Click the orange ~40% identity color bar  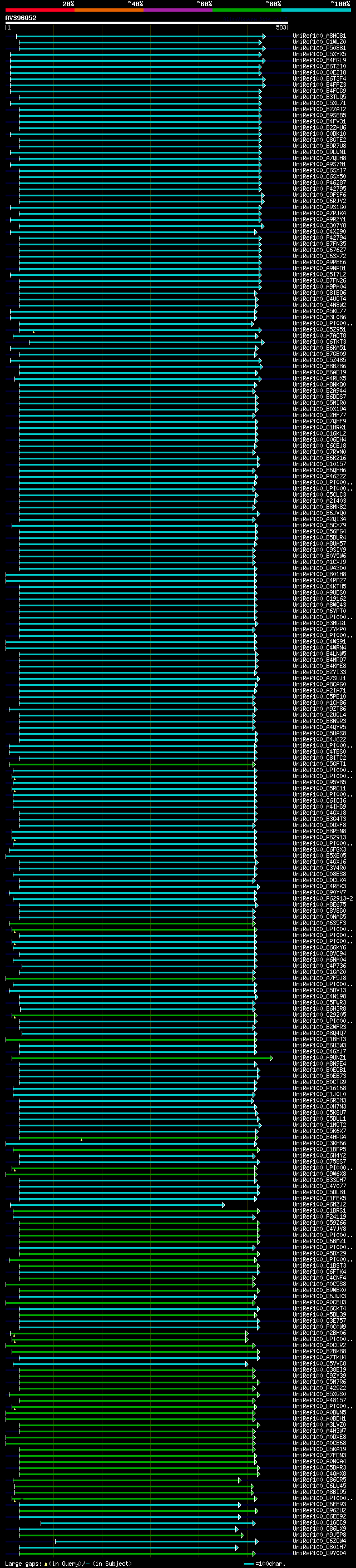pyautogui.click(x=109, y=10)
